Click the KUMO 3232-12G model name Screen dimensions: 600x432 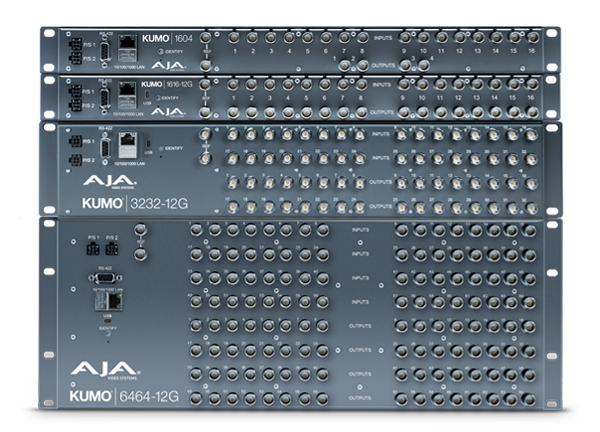[x=135, y=203]
